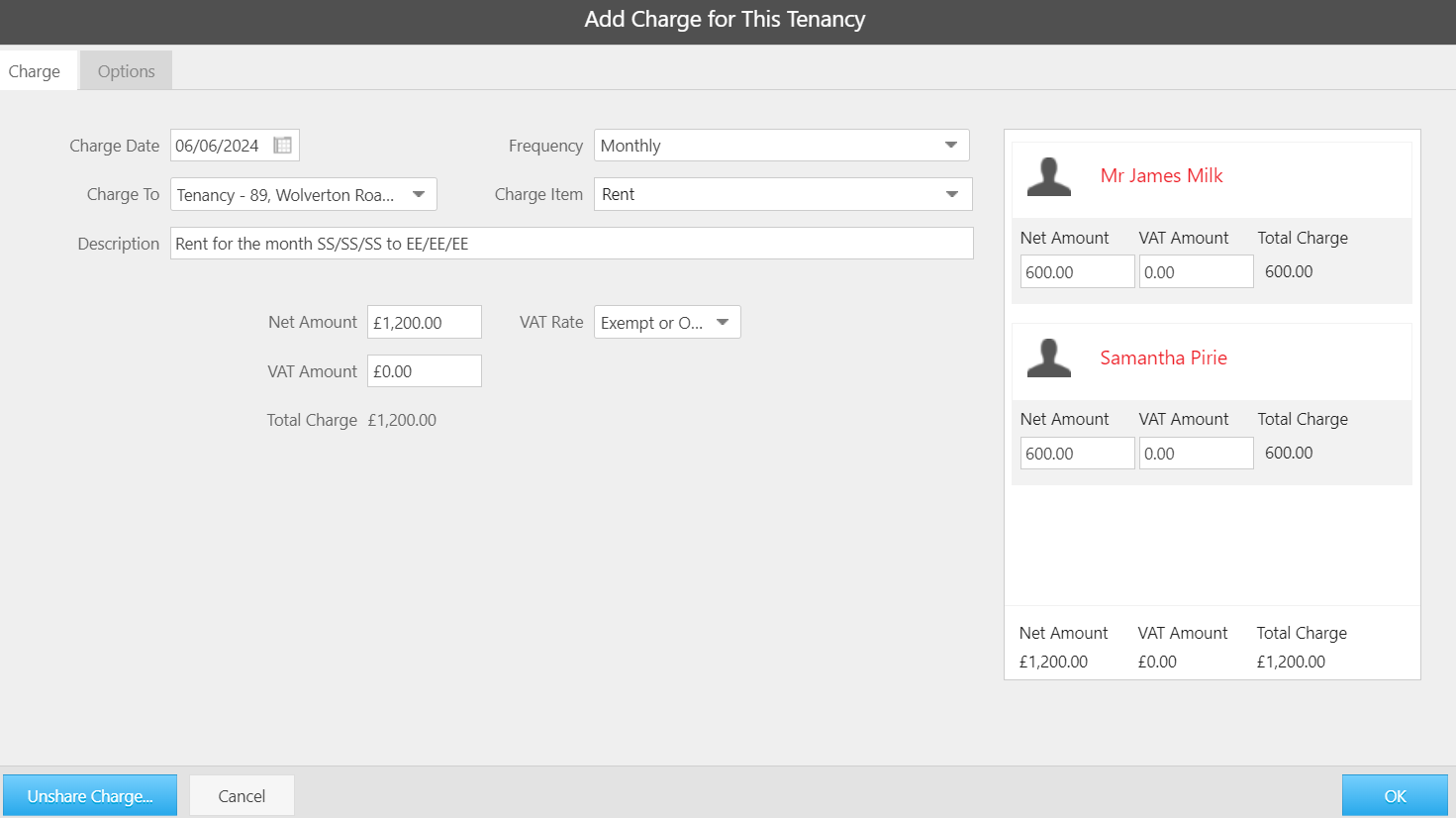Click the Monthly frequency value
1456x818 pixels.
coord(631,146)
